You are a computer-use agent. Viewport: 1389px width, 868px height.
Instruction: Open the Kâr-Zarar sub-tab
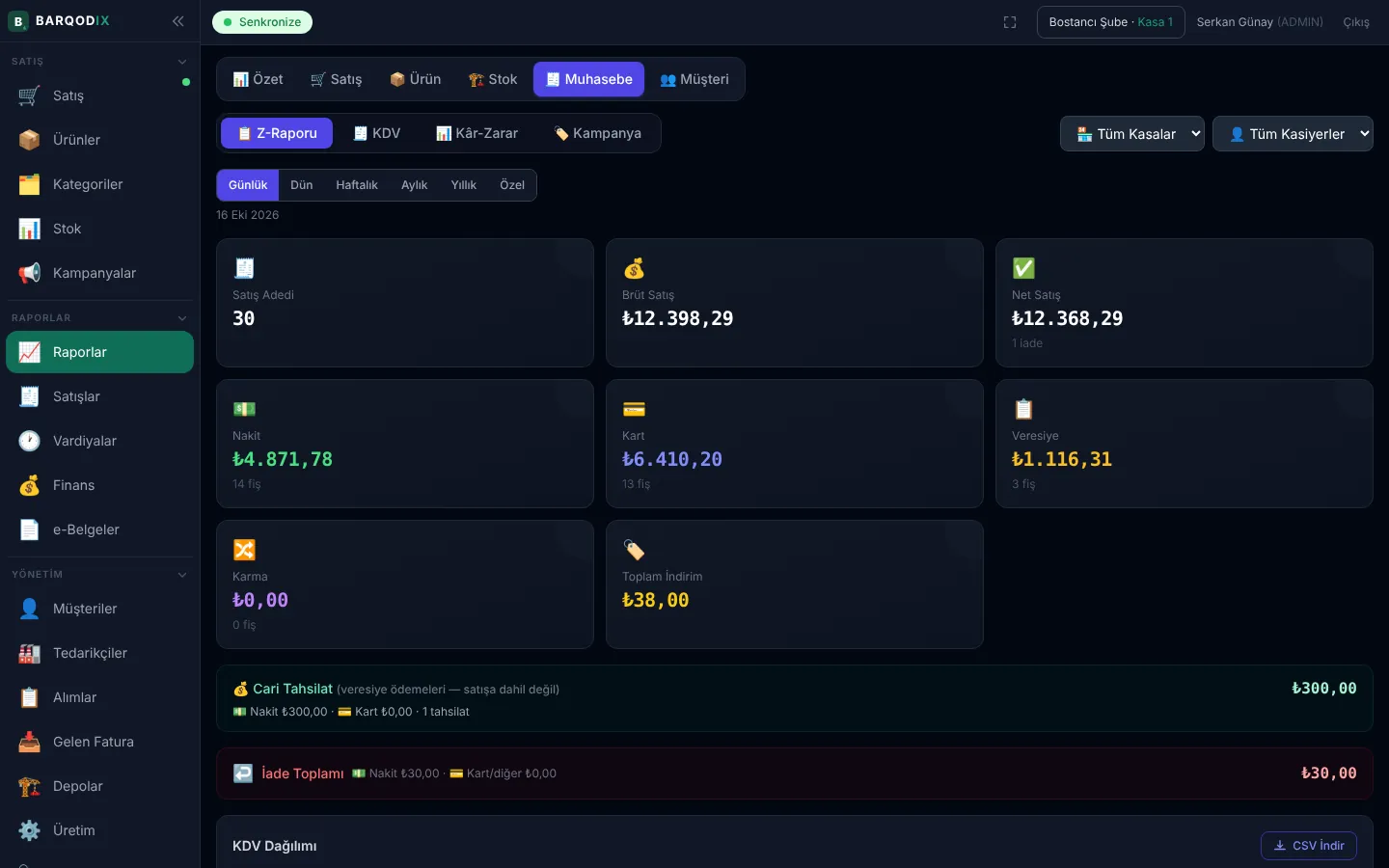pos(477,133)
